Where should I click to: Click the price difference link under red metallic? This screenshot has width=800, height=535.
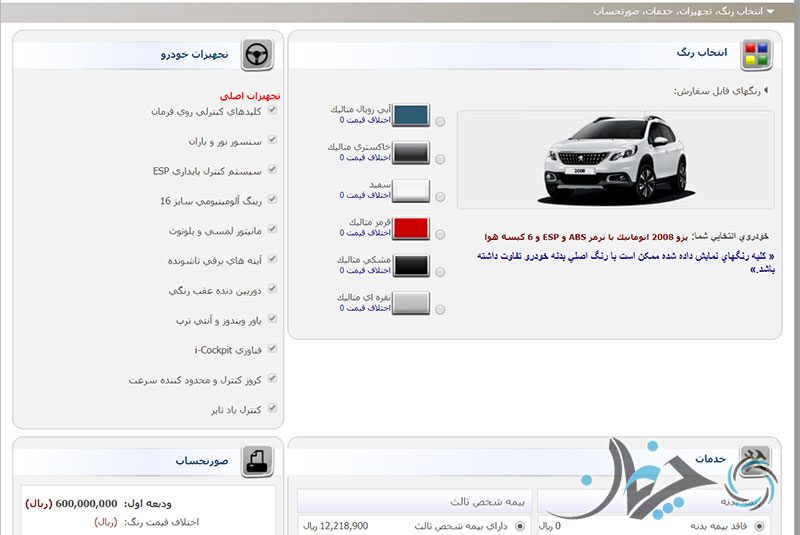click(356, 233)
